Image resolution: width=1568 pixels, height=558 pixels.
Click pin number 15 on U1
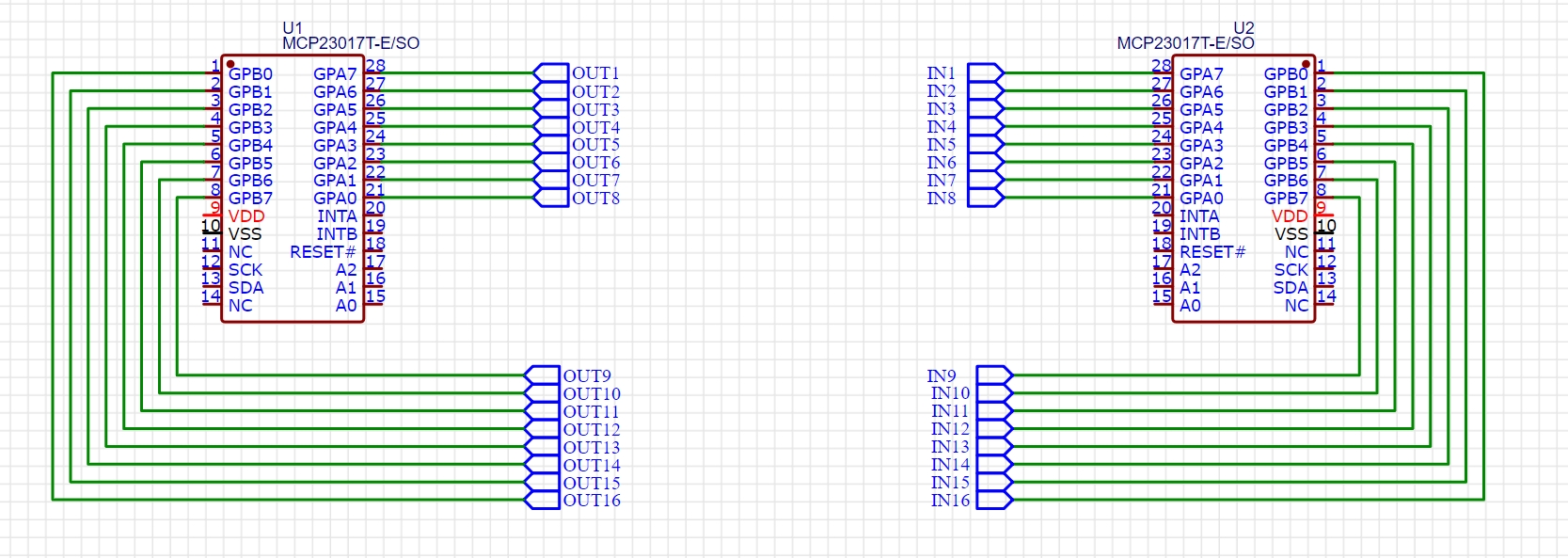(375, 296)
